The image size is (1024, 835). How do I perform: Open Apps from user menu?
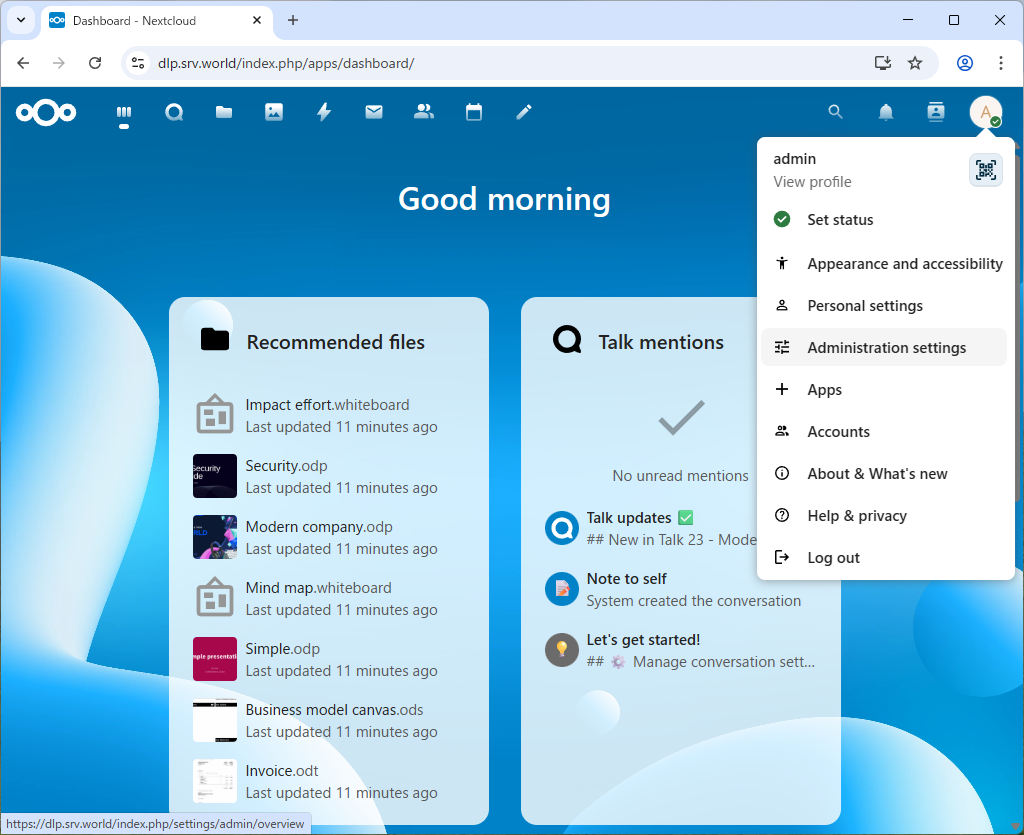884,390
